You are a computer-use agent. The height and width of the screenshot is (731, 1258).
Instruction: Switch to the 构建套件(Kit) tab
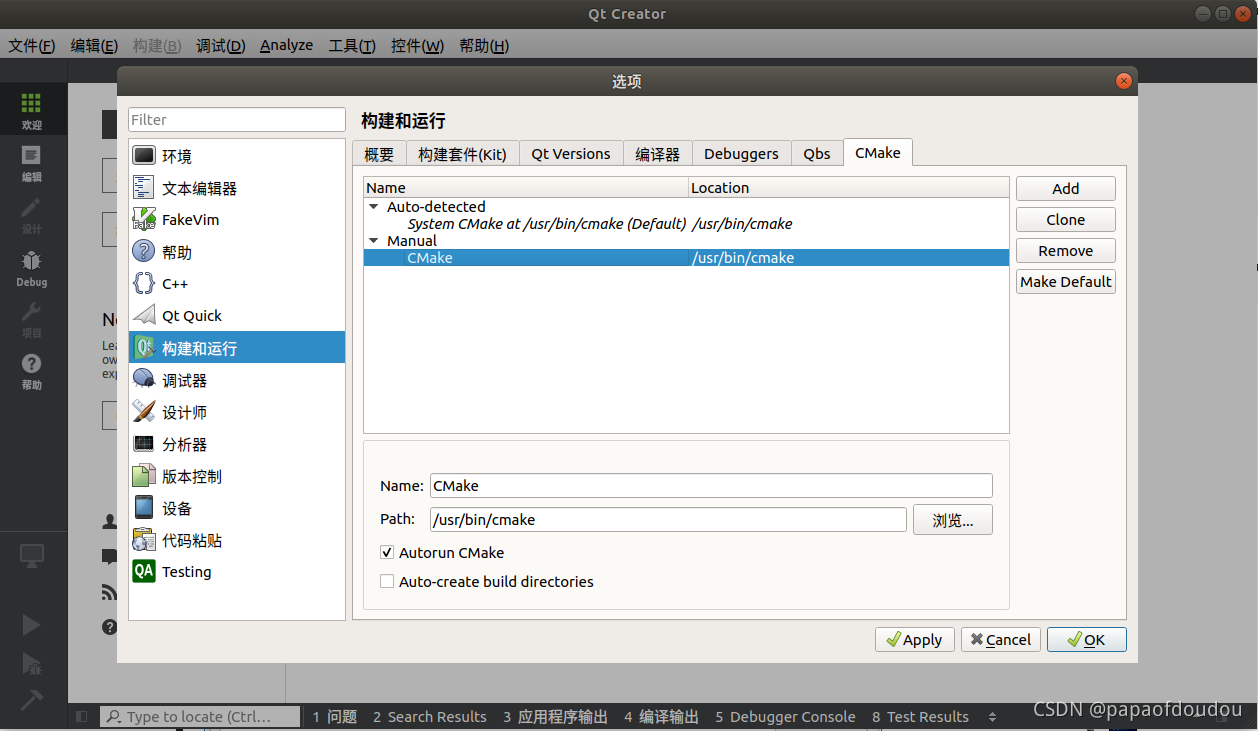click(x=462, y=154)
